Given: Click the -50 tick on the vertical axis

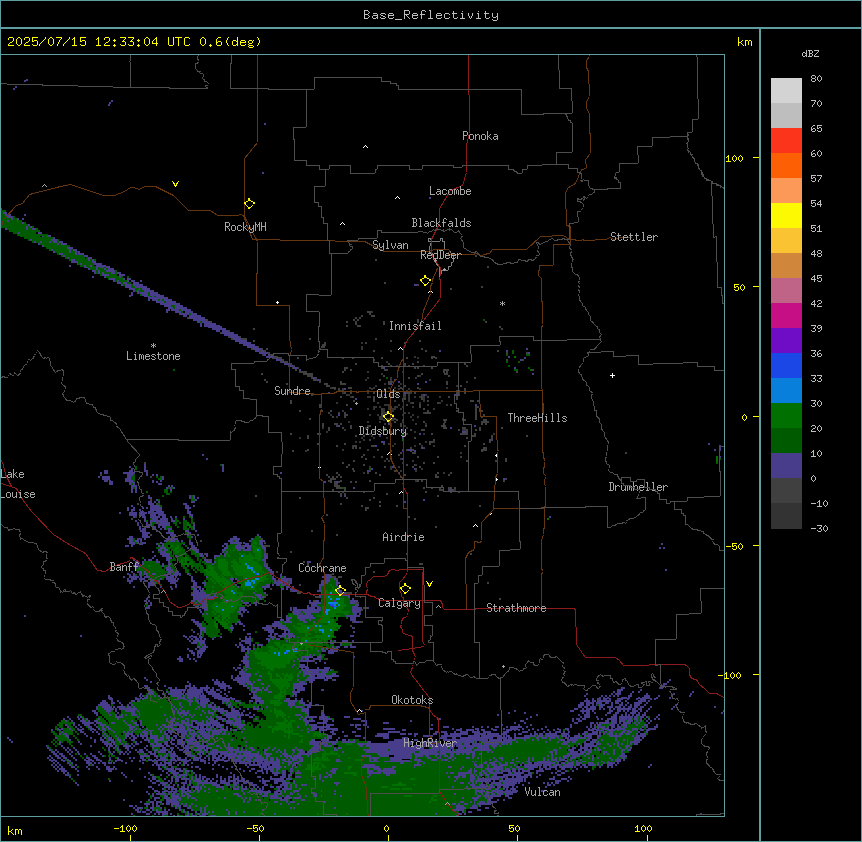Looking at the screenshot, I should 734,546.
